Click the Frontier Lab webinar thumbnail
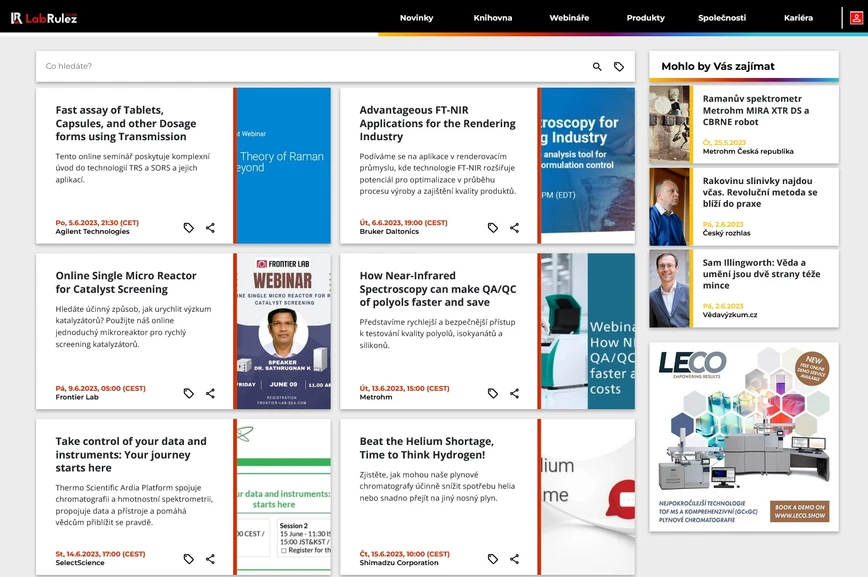 [281, 330]
